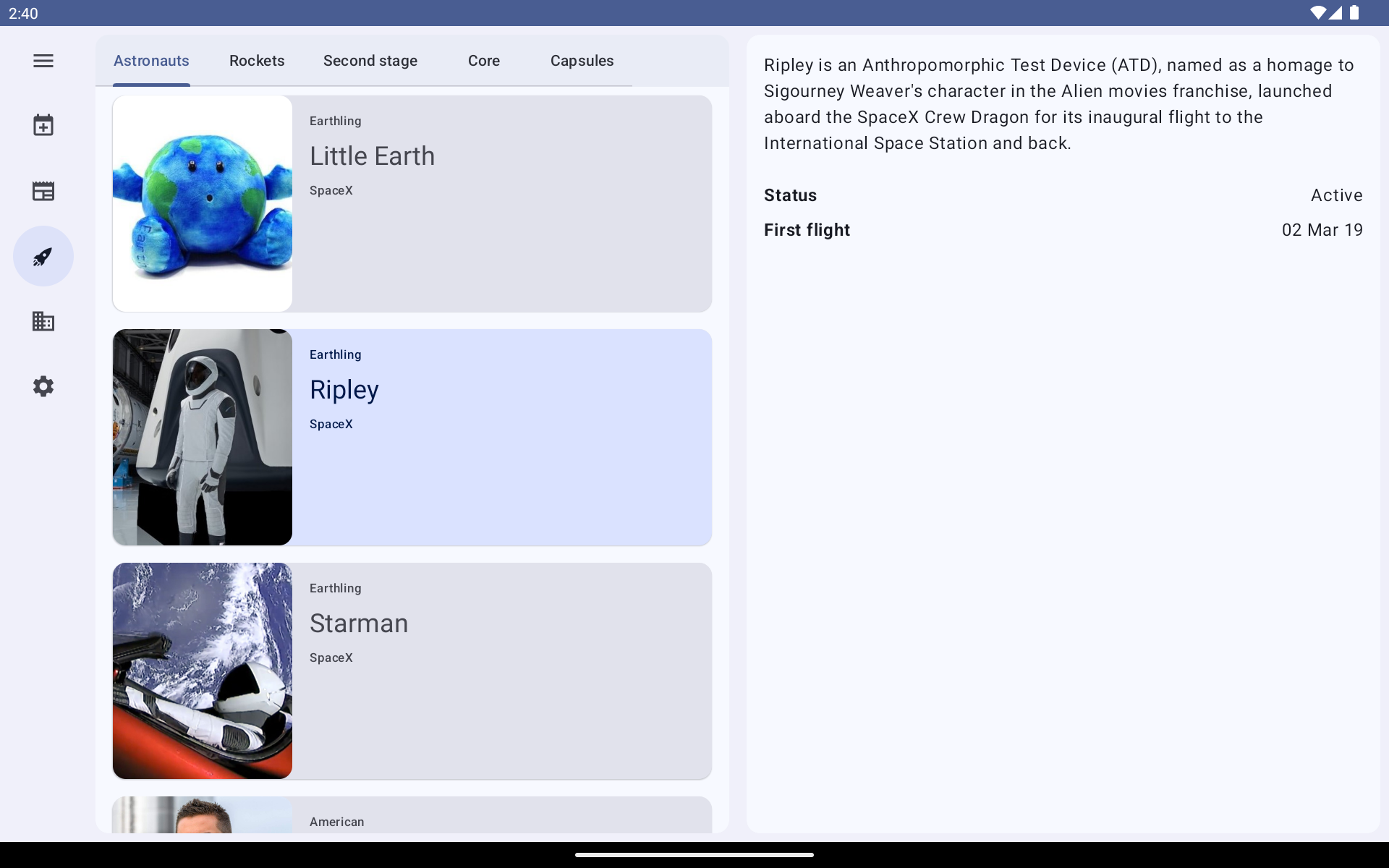This screenshot has height=868, width=1389.
Task: Click the '02 Mar 19' date value
Action: [1322, 230]
